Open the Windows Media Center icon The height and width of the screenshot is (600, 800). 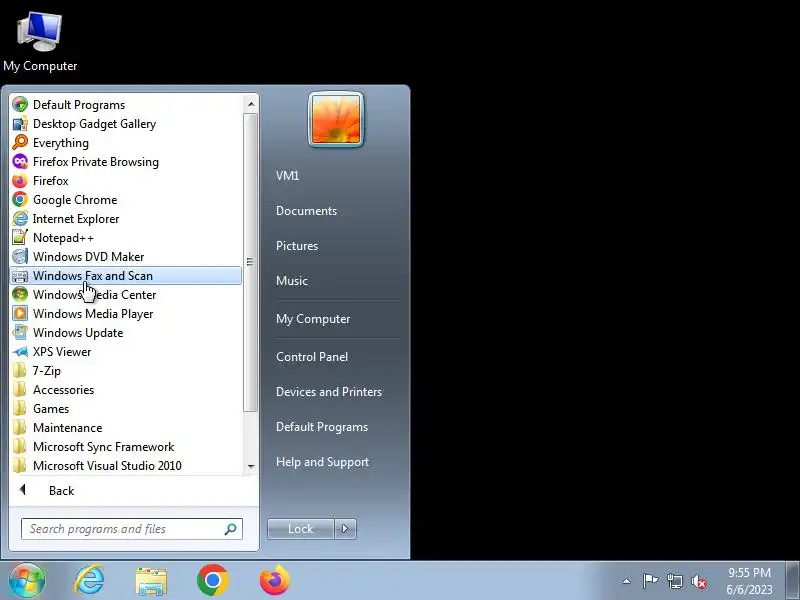(x=20, y=294)
